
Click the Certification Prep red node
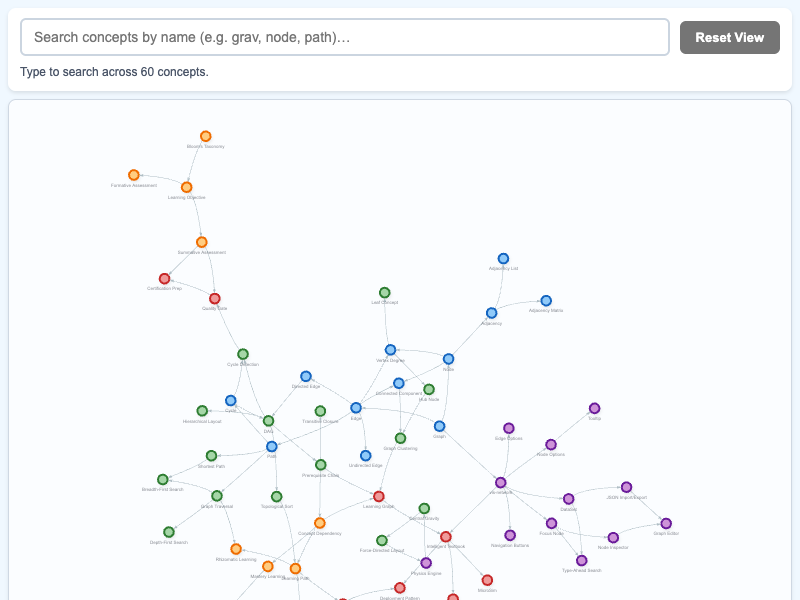pyautogui.click(x=164, y=279)
